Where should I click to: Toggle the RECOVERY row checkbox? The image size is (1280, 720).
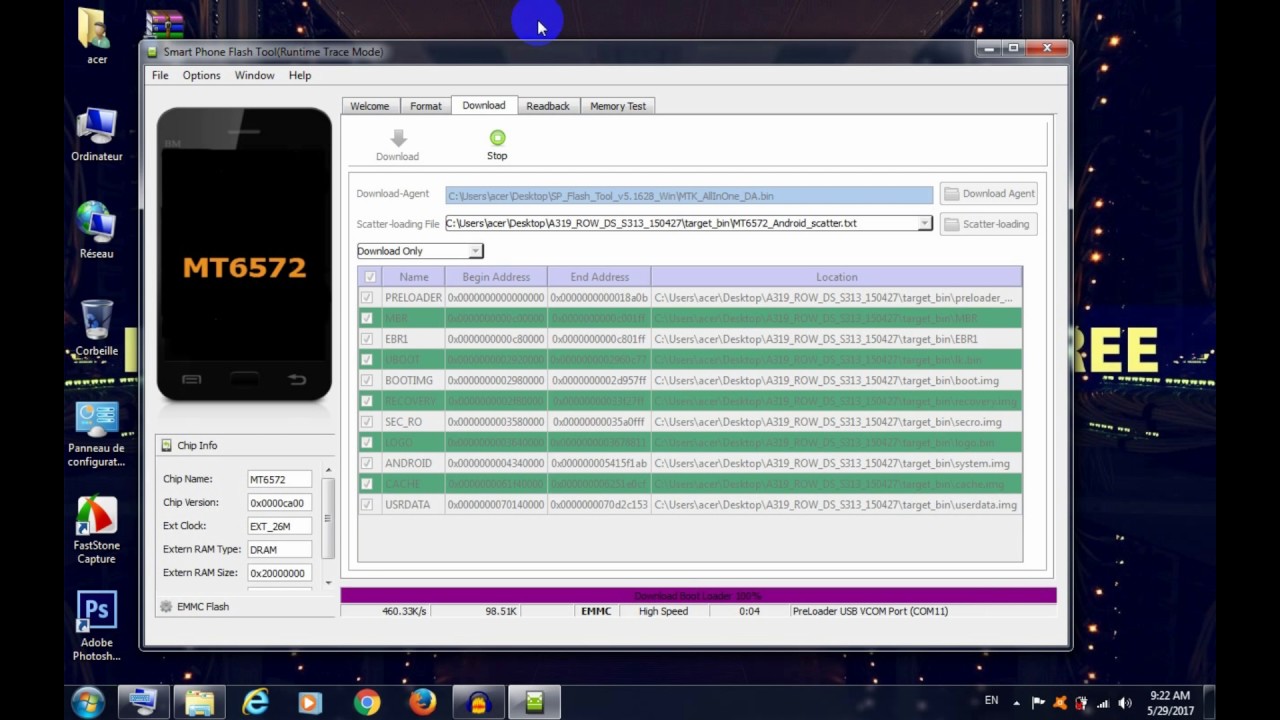(367, 401)
